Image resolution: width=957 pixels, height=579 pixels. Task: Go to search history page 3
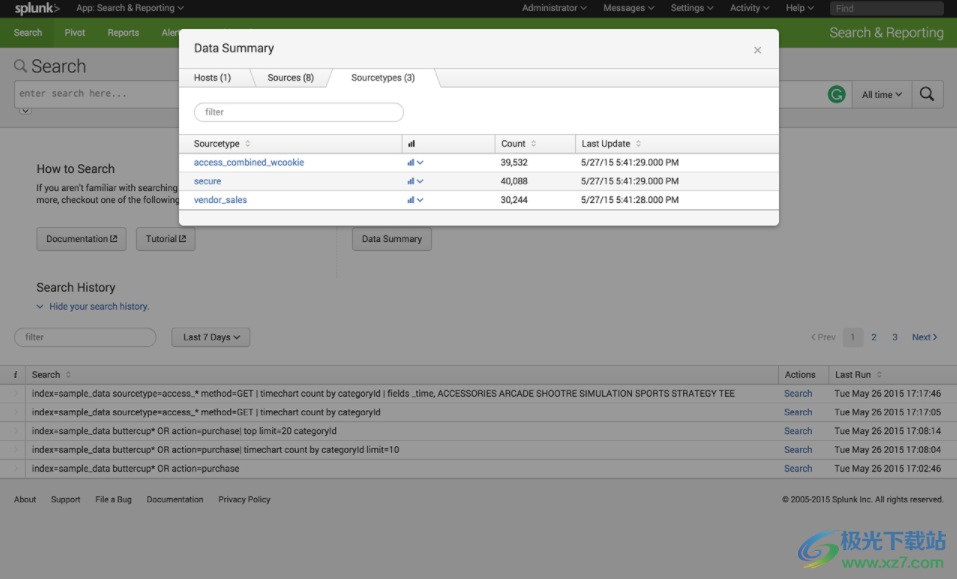pyautogui.click(x=895, y=337)
